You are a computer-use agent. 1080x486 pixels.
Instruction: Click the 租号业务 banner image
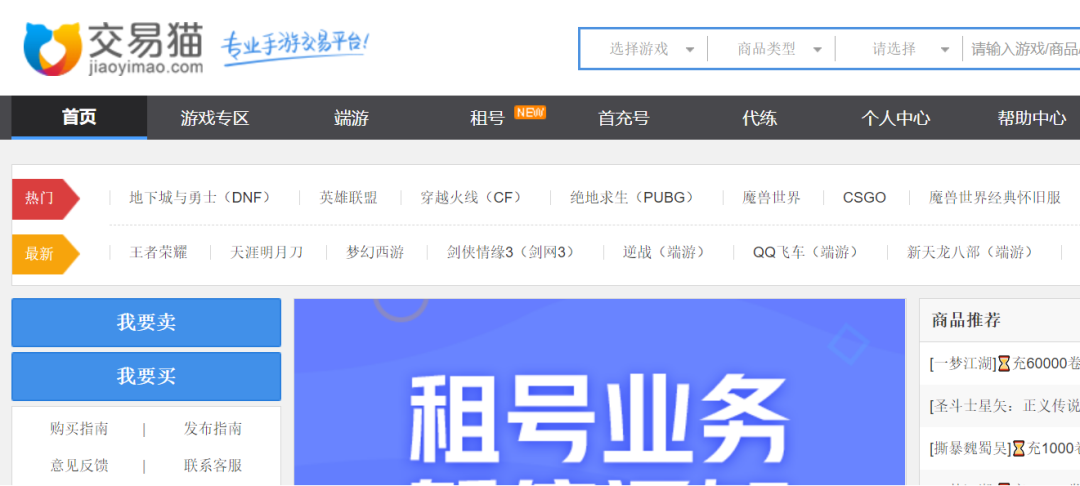599,392
